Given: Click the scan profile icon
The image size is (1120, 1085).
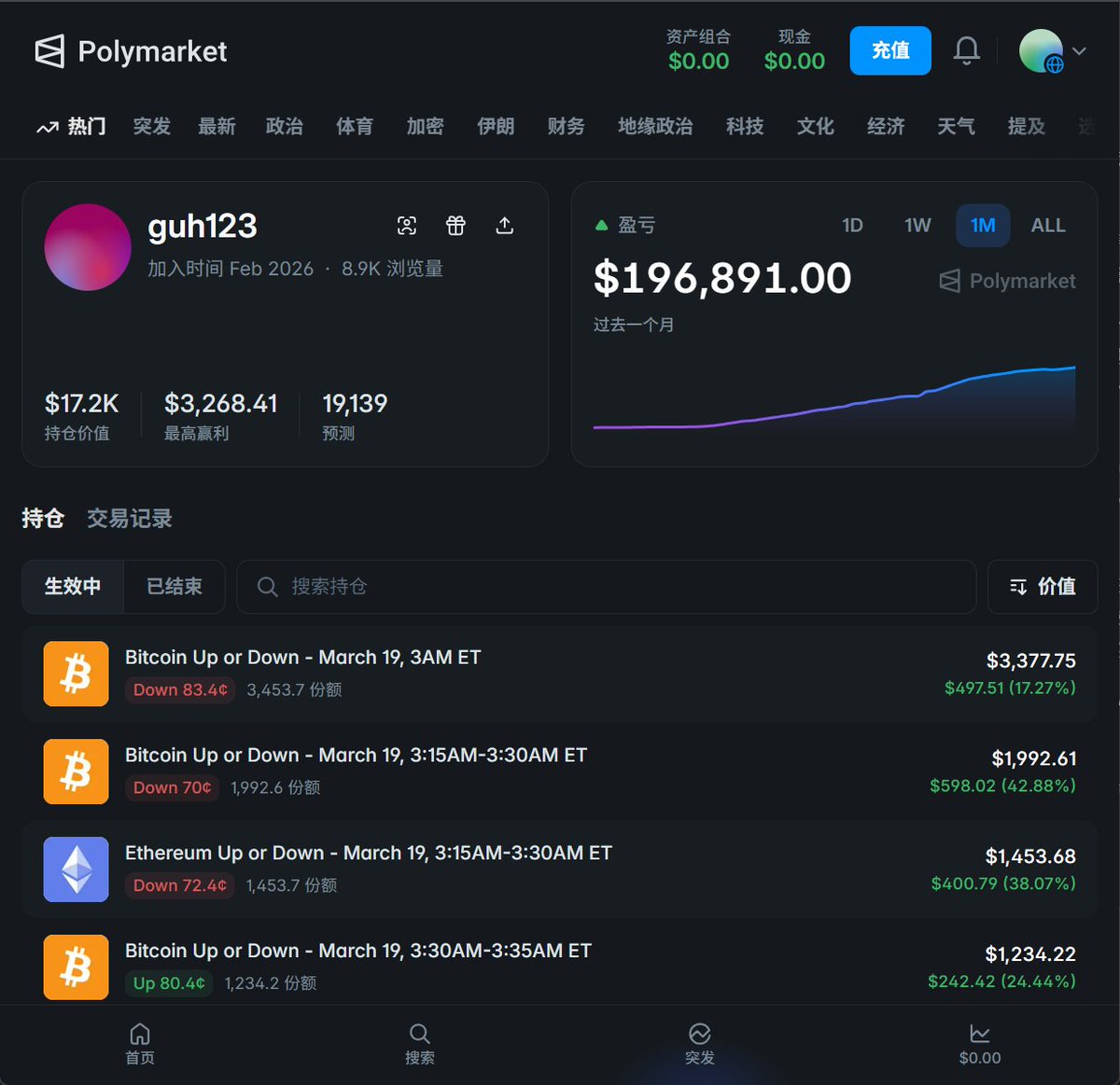Looking at the screenshot, I should pos(407,225).
